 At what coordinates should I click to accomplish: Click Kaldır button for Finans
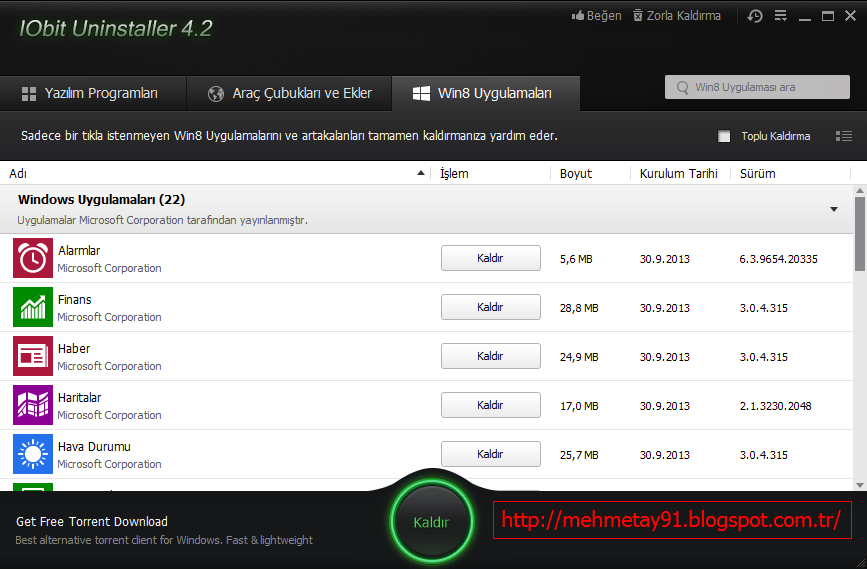[x=490, y=307]
